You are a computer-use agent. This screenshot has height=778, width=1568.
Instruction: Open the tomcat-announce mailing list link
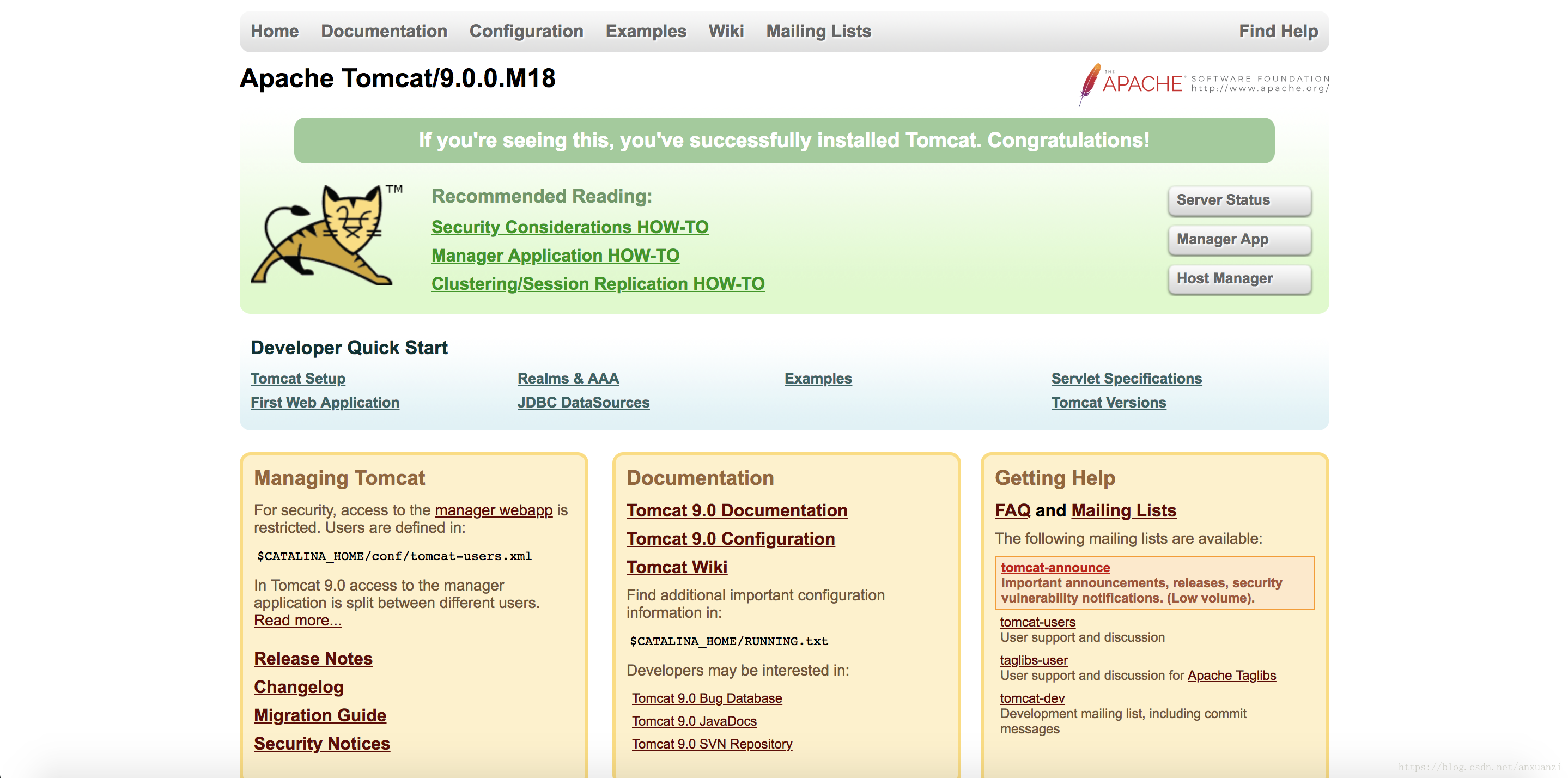tap(1055, 567)
